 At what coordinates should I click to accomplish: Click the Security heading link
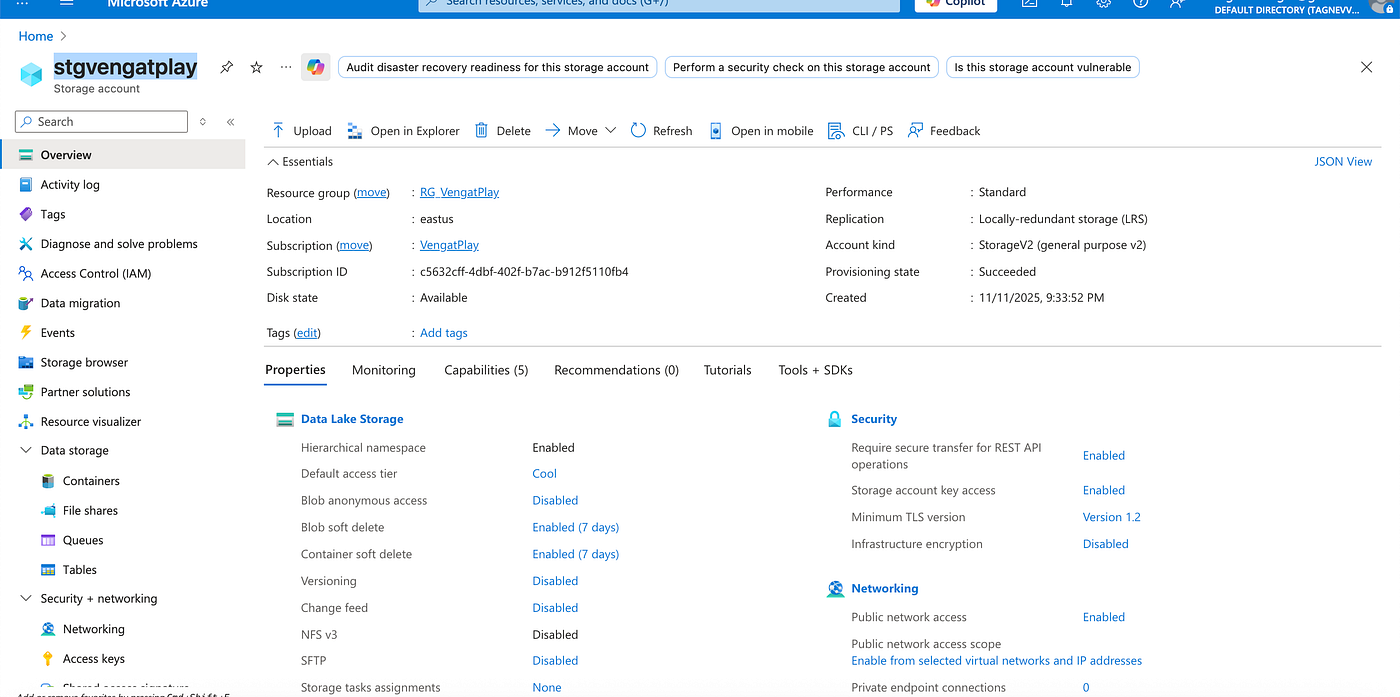(x=873, y=419)
